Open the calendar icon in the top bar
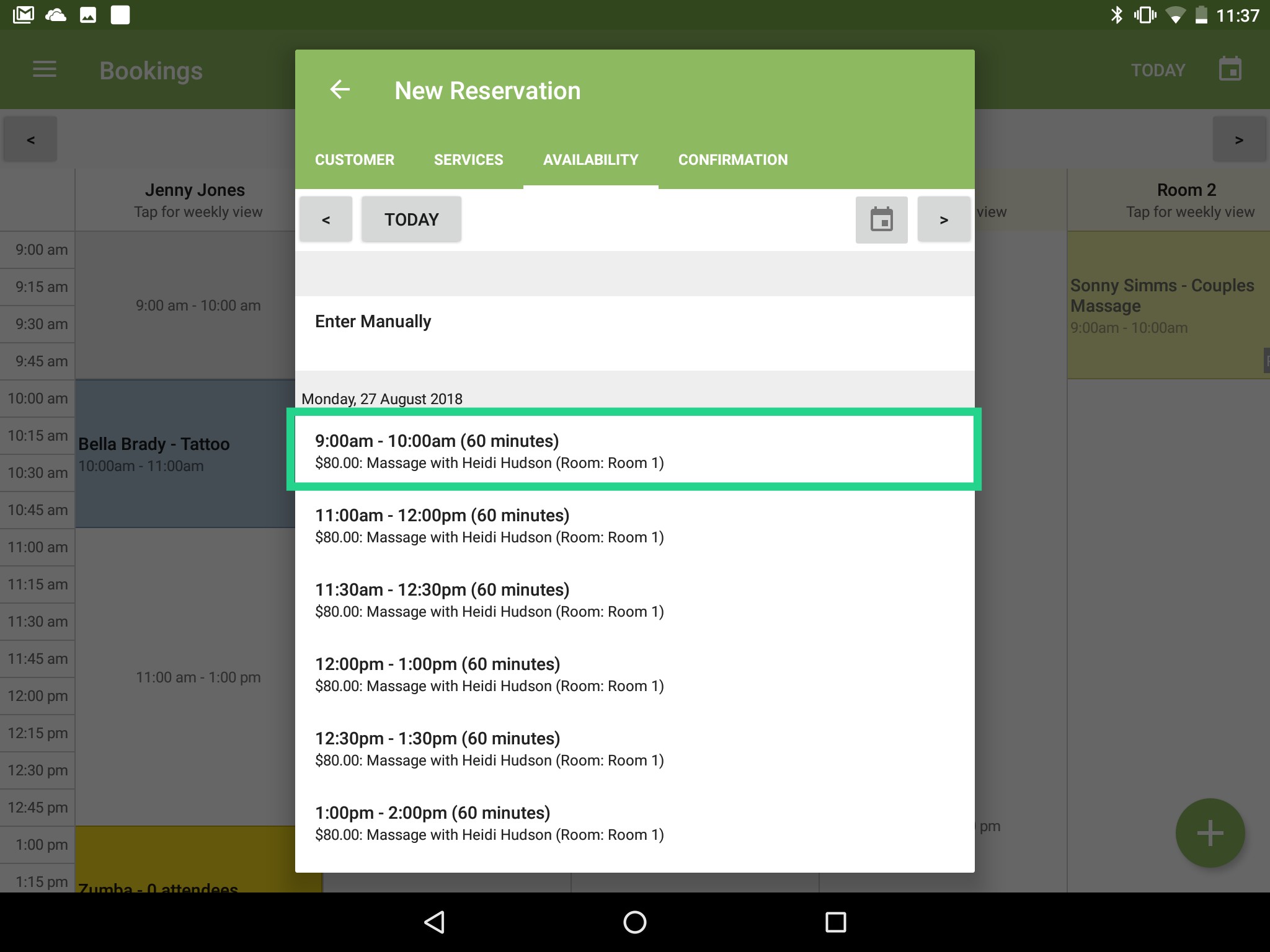The height and width of the screenshot is (952, 1270). coord(1230,69)
